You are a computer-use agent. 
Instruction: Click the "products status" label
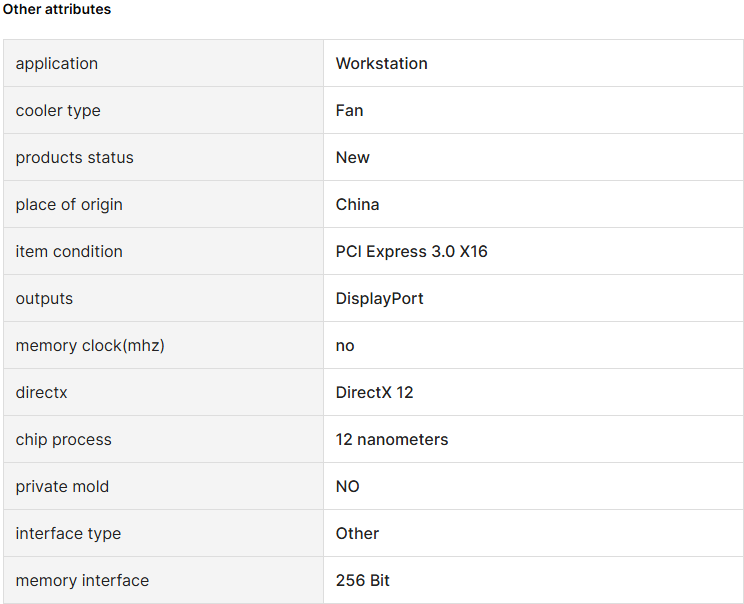coord(74,157)
